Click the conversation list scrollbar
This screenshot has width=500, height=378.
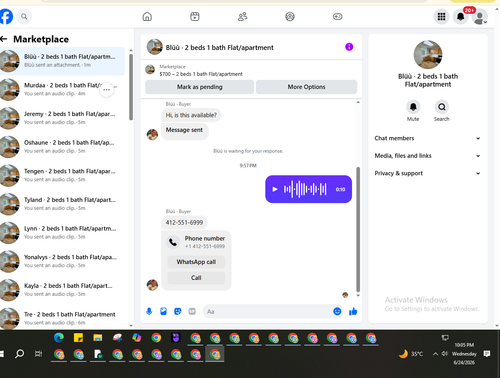pos(131,87)
